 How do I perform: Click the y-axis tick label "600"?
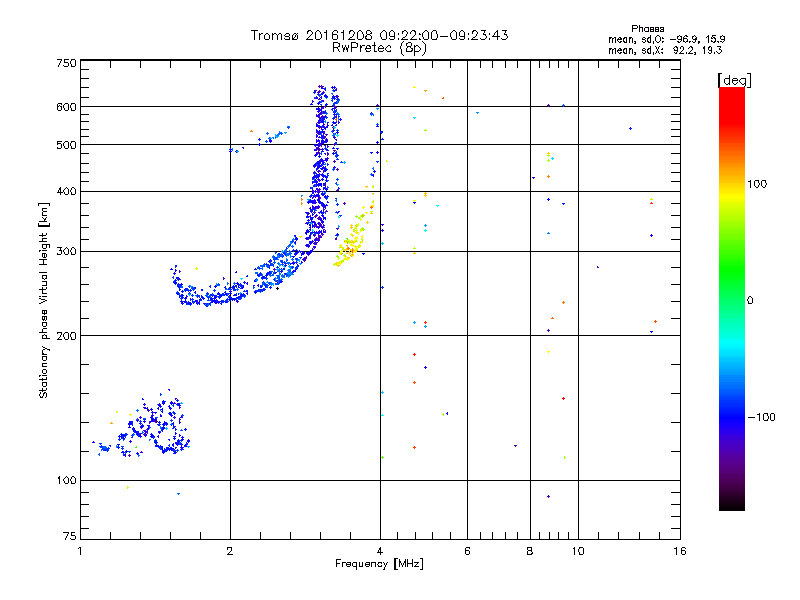coord(66,107)
